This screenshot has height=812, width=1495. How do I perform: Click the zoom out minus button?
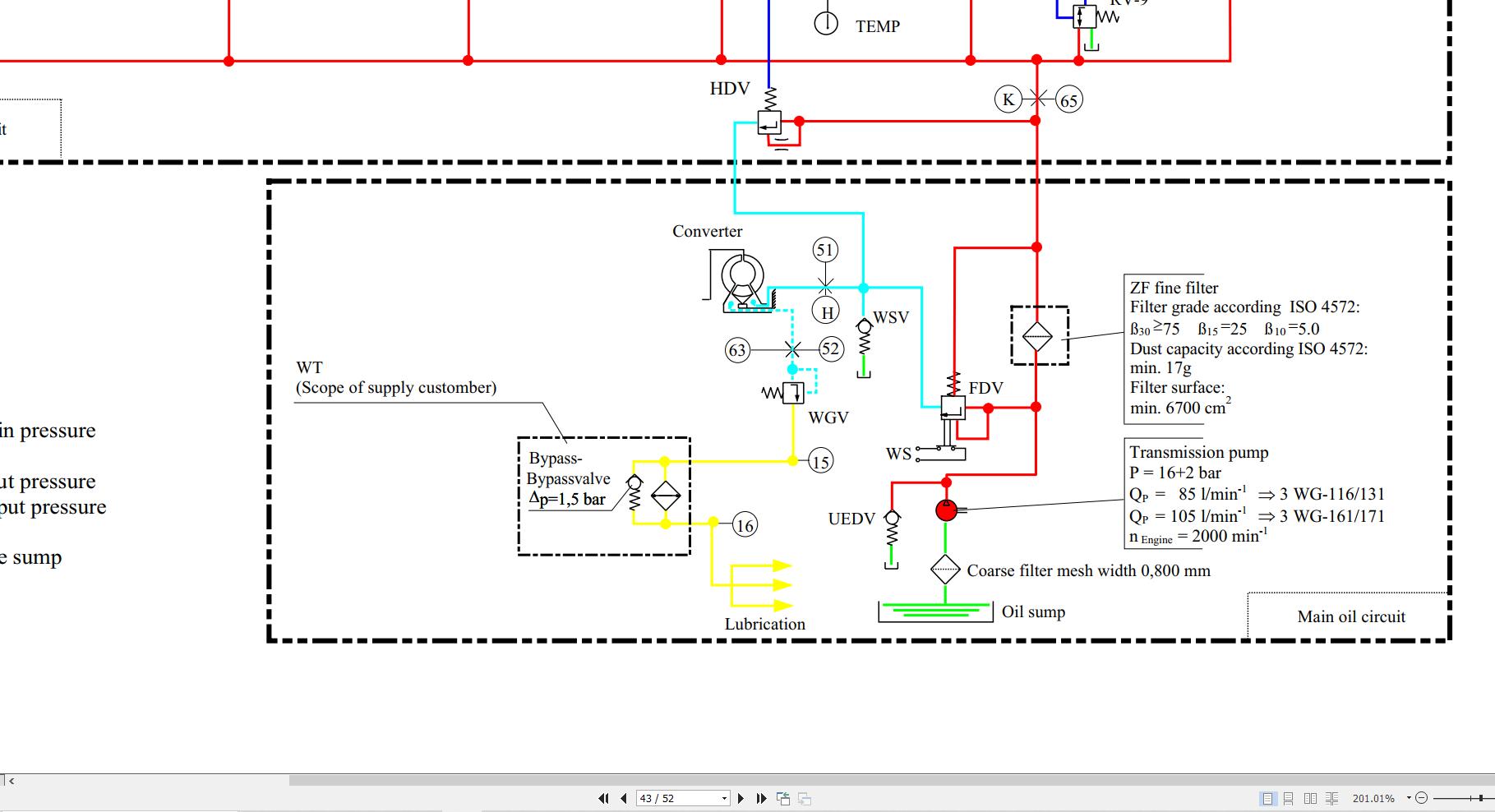1421,798
